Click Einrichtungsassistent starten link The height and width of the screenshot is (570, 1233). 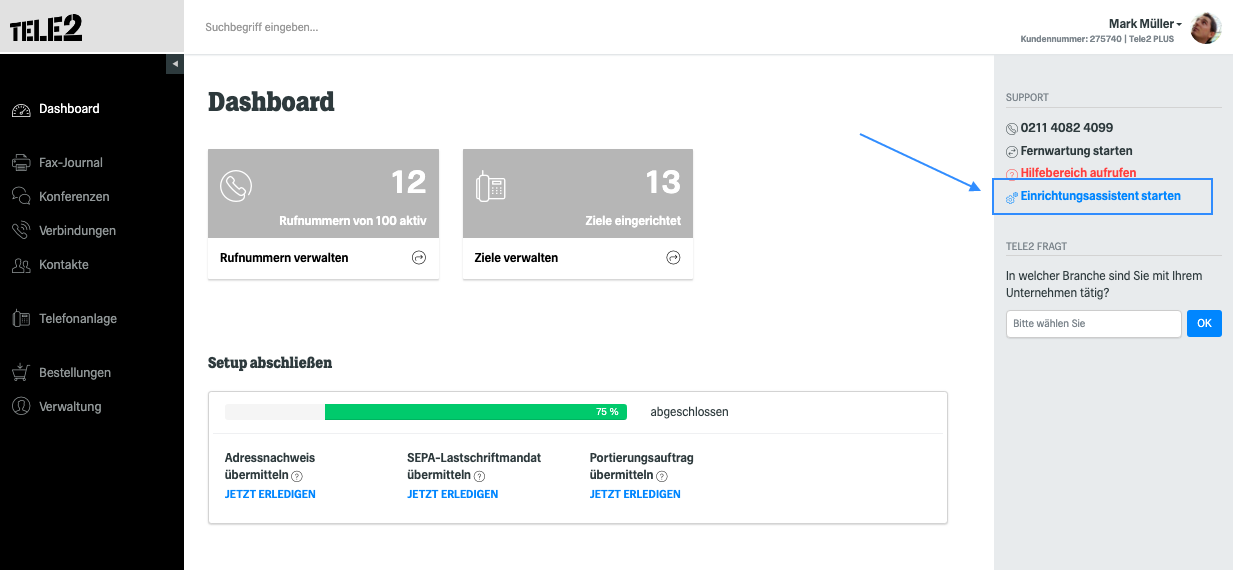click(1100, 196)
